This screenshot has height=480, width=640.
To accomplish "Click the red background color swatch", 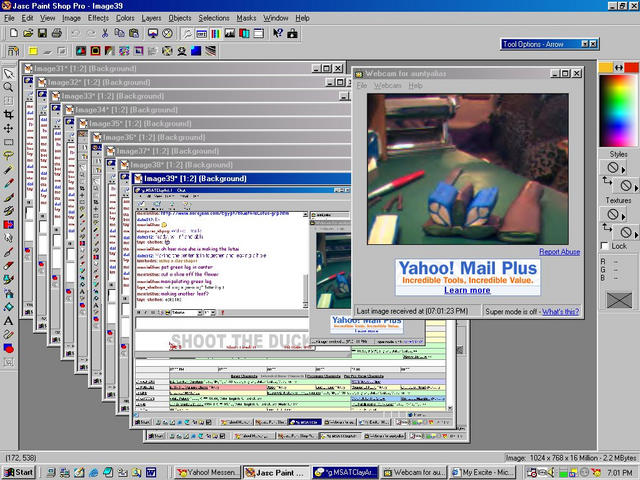I will (x=631, y=67).
